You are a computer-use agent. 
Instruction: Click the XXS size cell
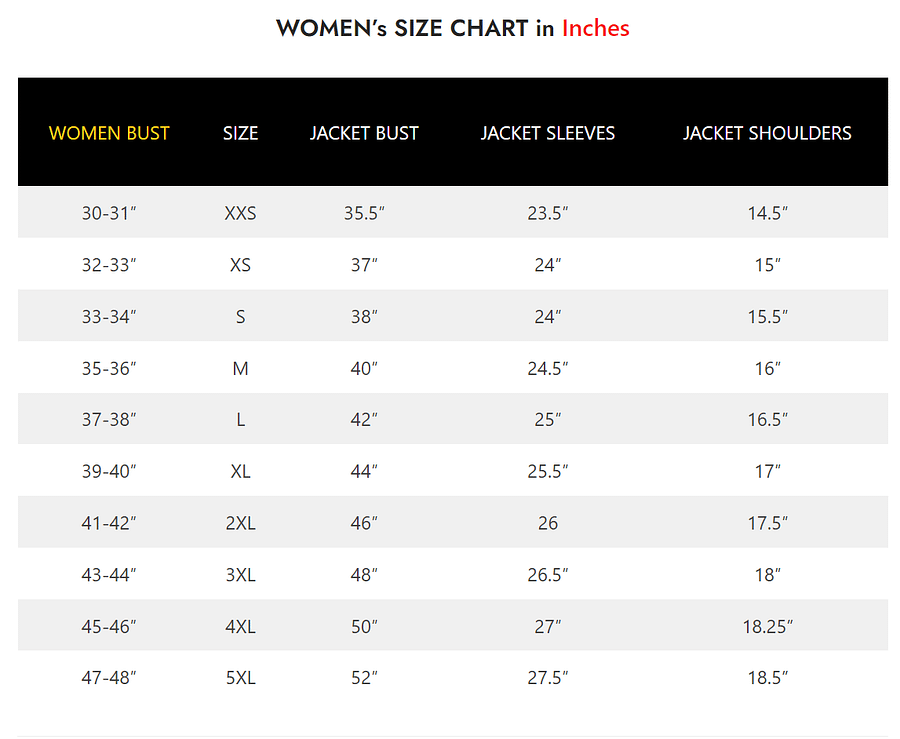point(240,213)
